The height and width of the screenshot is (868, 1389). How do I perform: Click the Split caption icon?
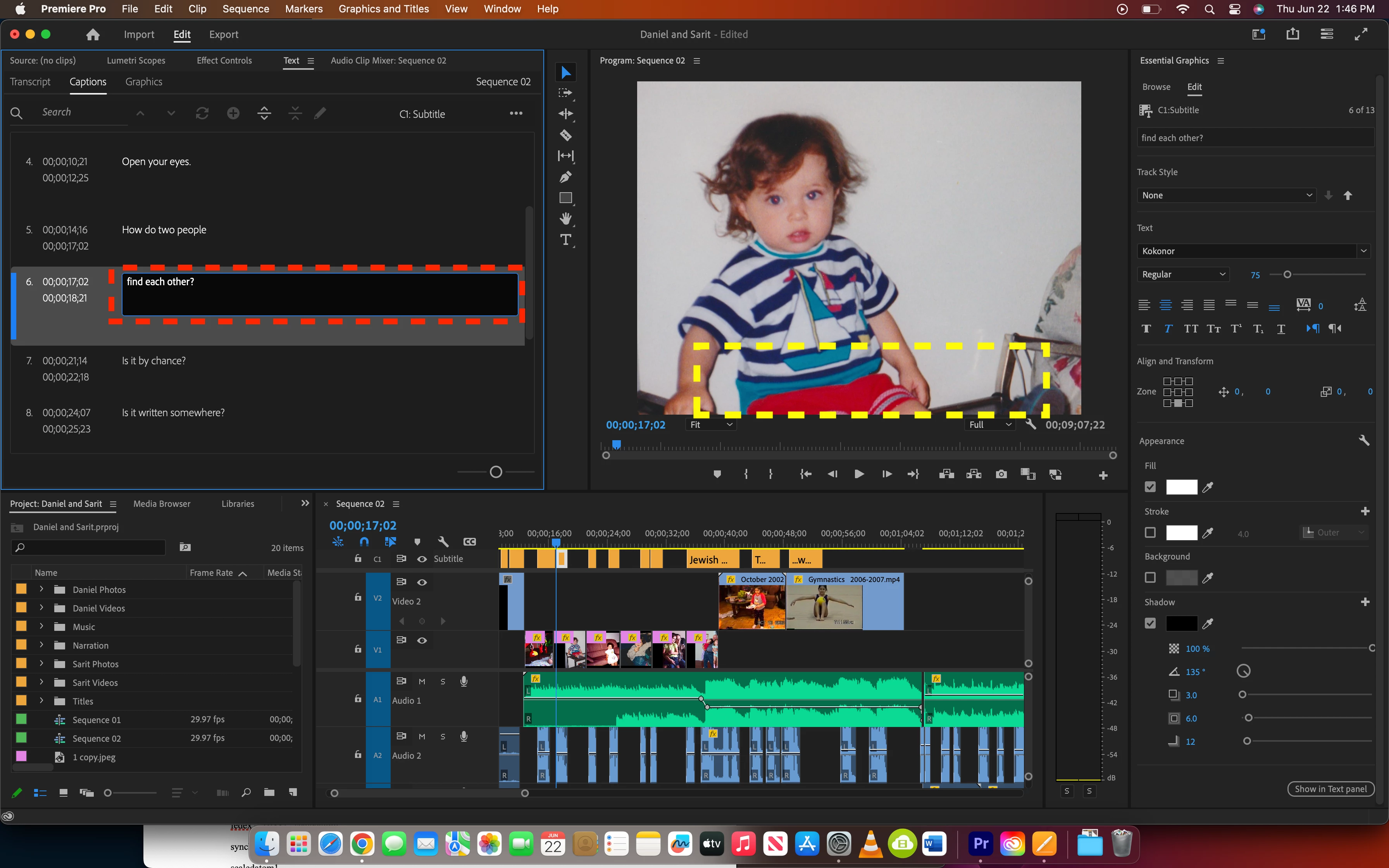(264, 113)
